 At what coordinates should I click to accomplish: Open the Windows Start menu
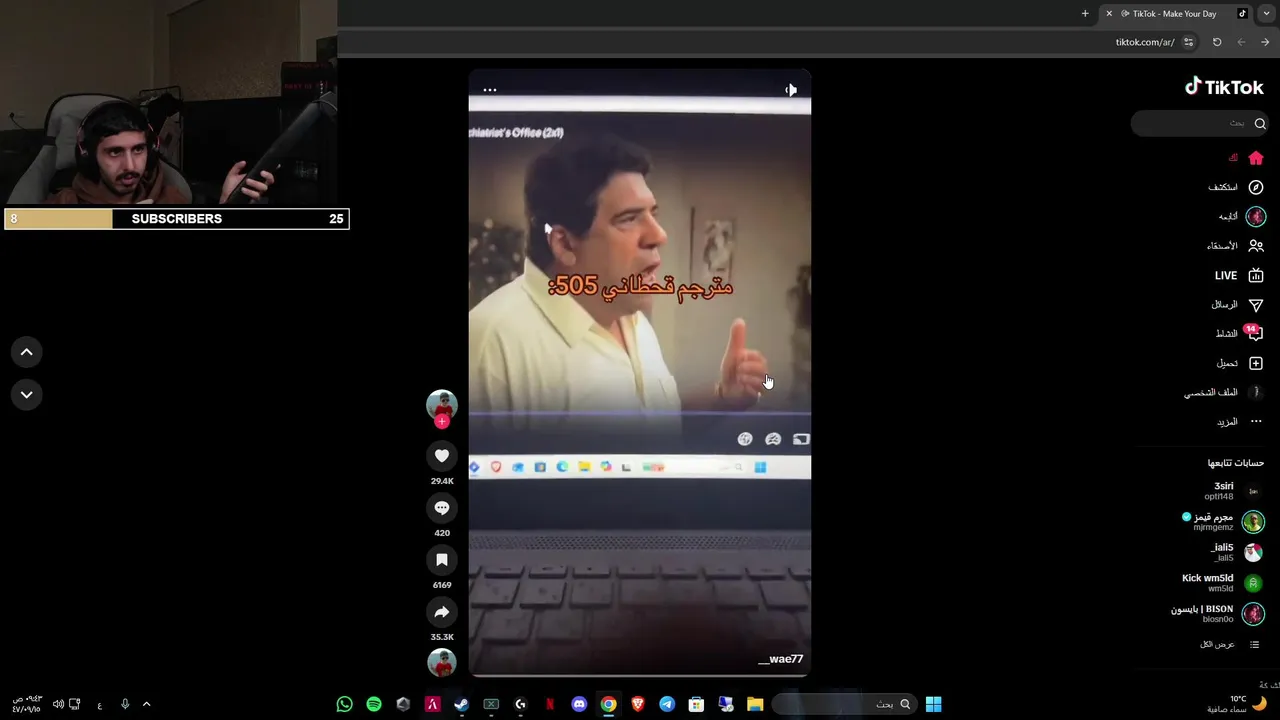tap(933, 704)
